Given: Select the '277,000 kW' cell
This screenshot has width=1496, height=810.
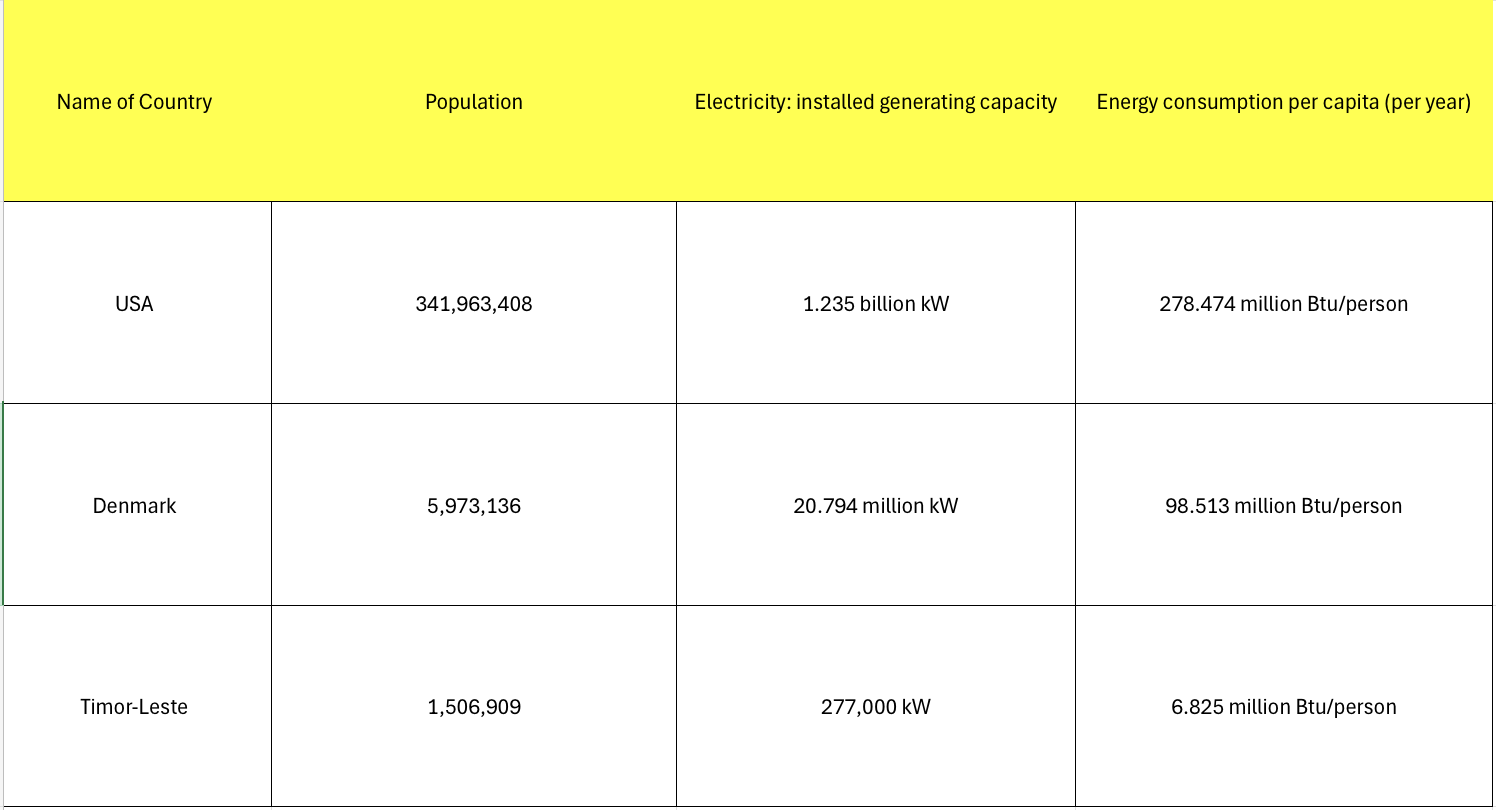Looking at the screenshot, I should (876, 707).
